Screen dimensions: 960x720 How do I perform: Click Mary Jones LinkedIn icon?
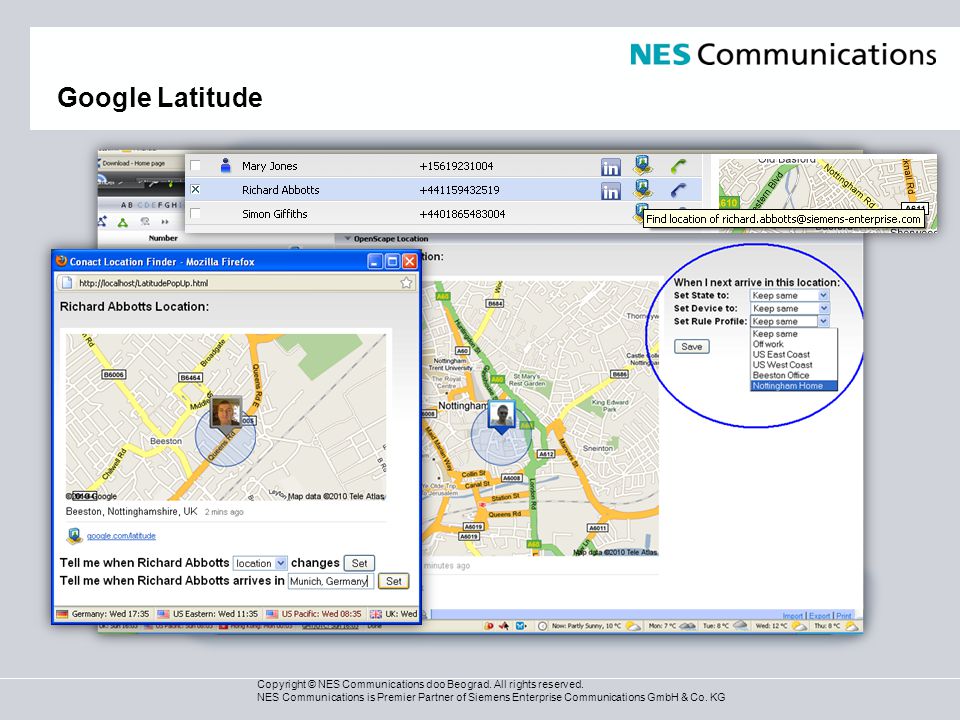tap(610, 167)
